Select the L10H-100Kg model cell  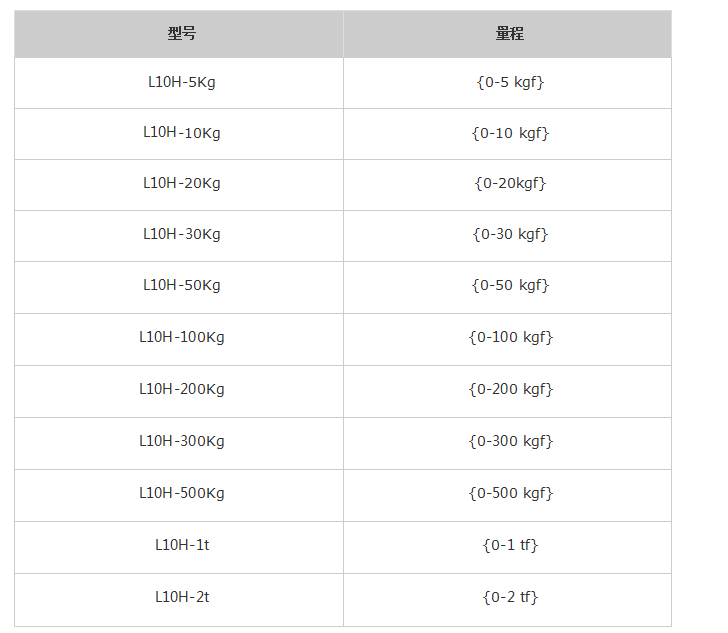(181, 337)
